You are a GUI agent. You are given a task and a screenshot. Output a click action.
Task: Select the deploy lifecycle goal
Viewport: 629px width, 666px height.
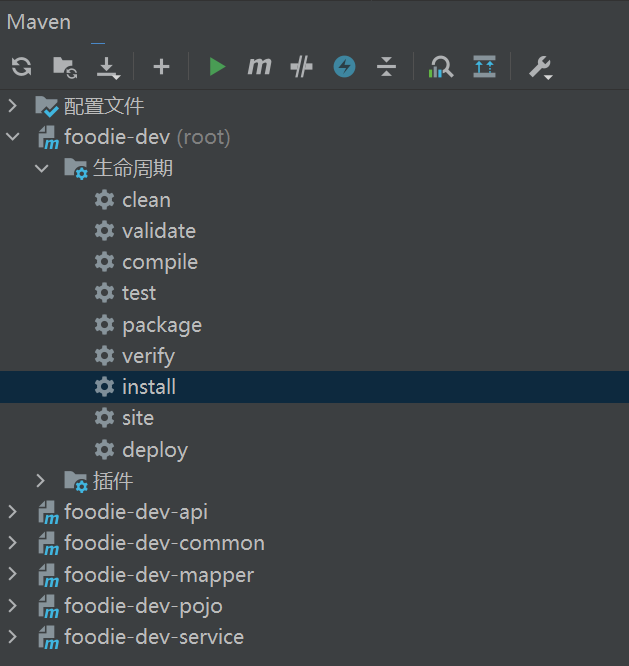pos(154,450)
